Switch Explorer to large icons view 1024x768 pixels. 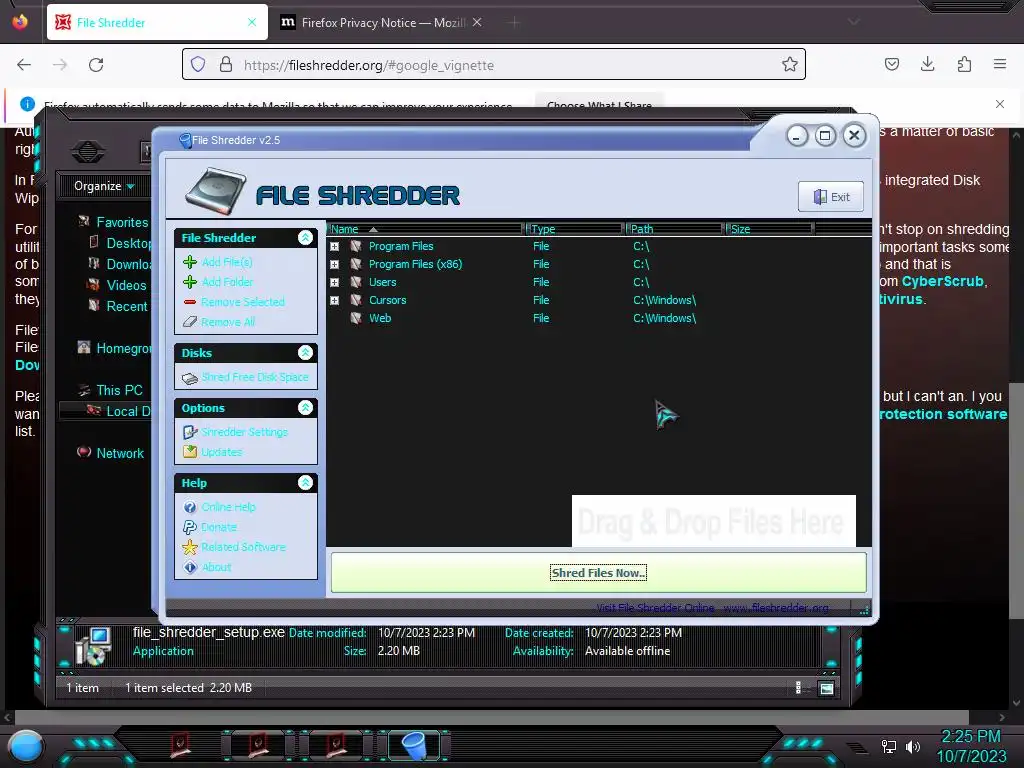826,688
